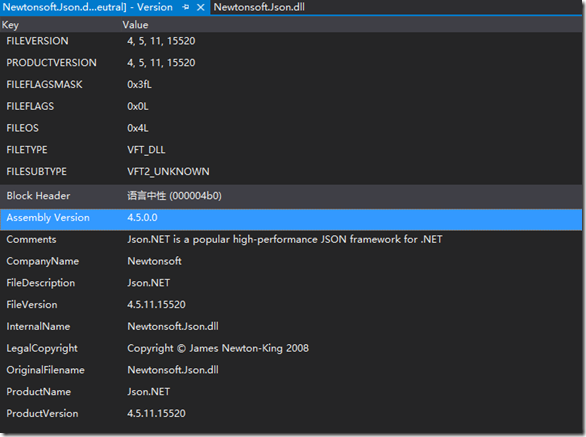Screen dimensions: 586x437
Task: Click the PRODUCTVERSION value 4, 5, 11, 15520
Action: 161,63
